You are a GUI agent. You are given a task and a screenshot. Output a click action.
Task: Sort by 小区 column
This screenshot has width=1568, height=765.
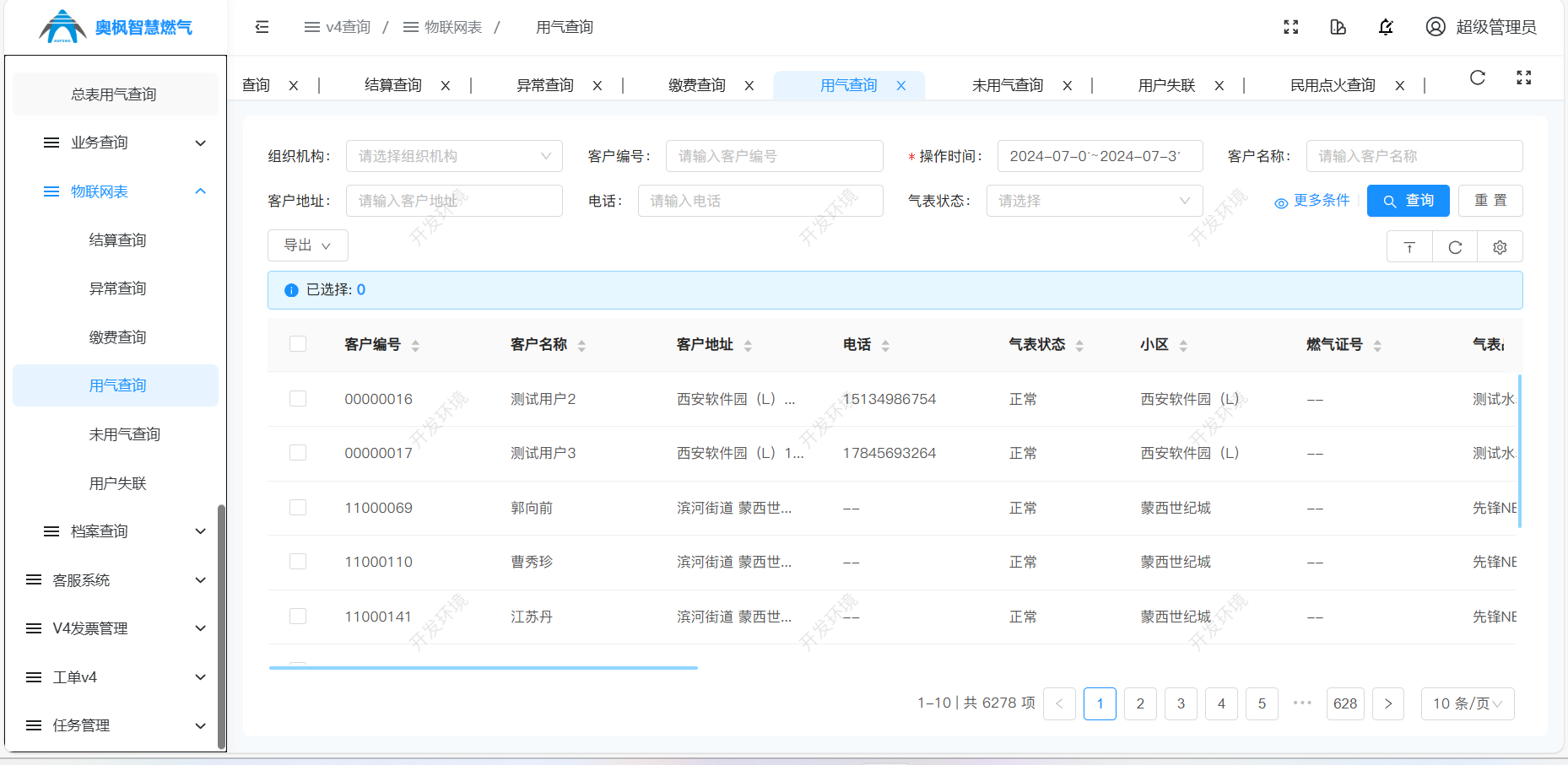(x=1183, y=346)
